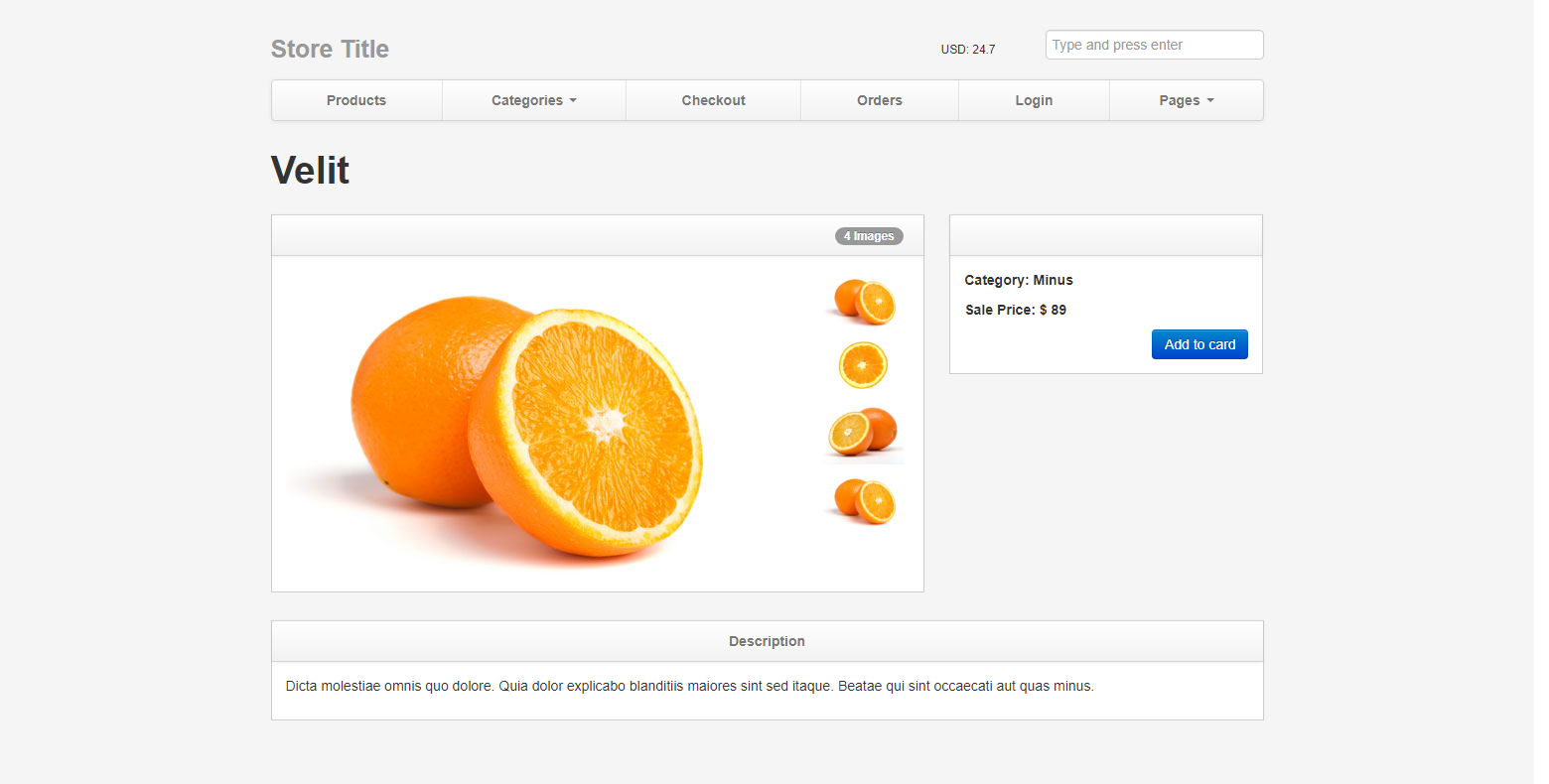Click the description text starting 'Dicta molestiae'

point(689,686)
